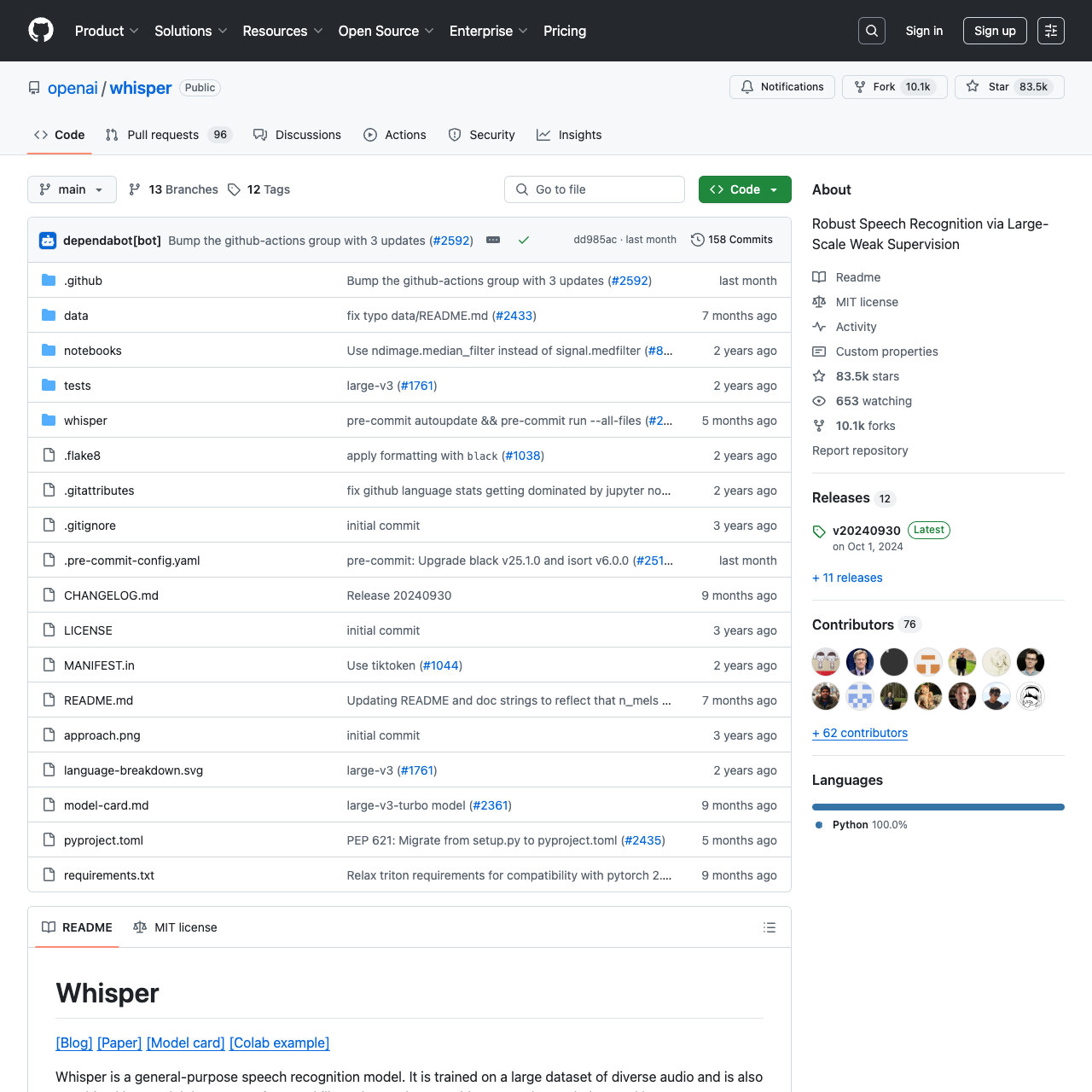Click the Python 100.0% language entry
The image size is (1092, 1092).
[862, 825]
